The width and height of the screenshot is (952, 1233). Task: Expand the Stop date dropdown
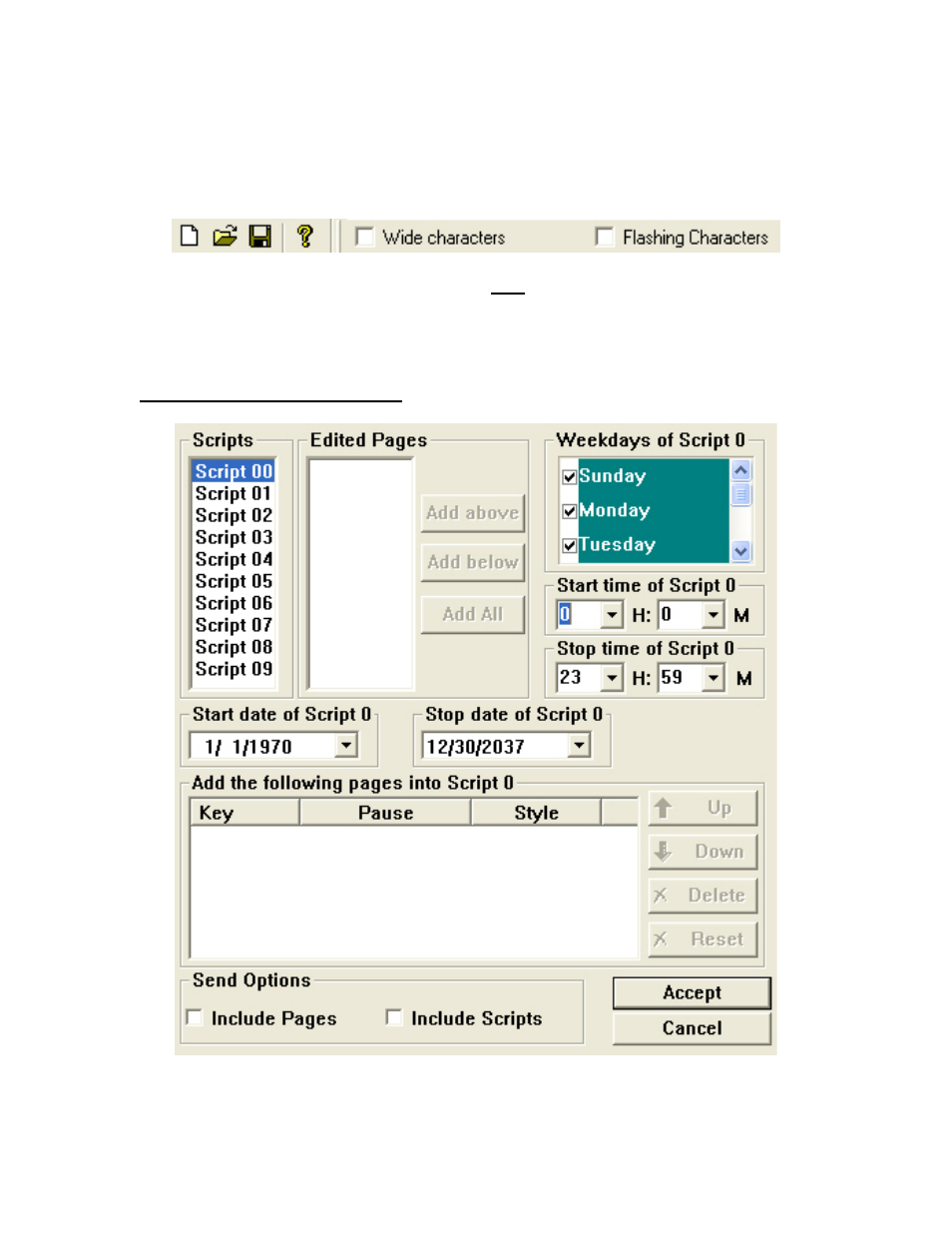[x=579, y=746]
